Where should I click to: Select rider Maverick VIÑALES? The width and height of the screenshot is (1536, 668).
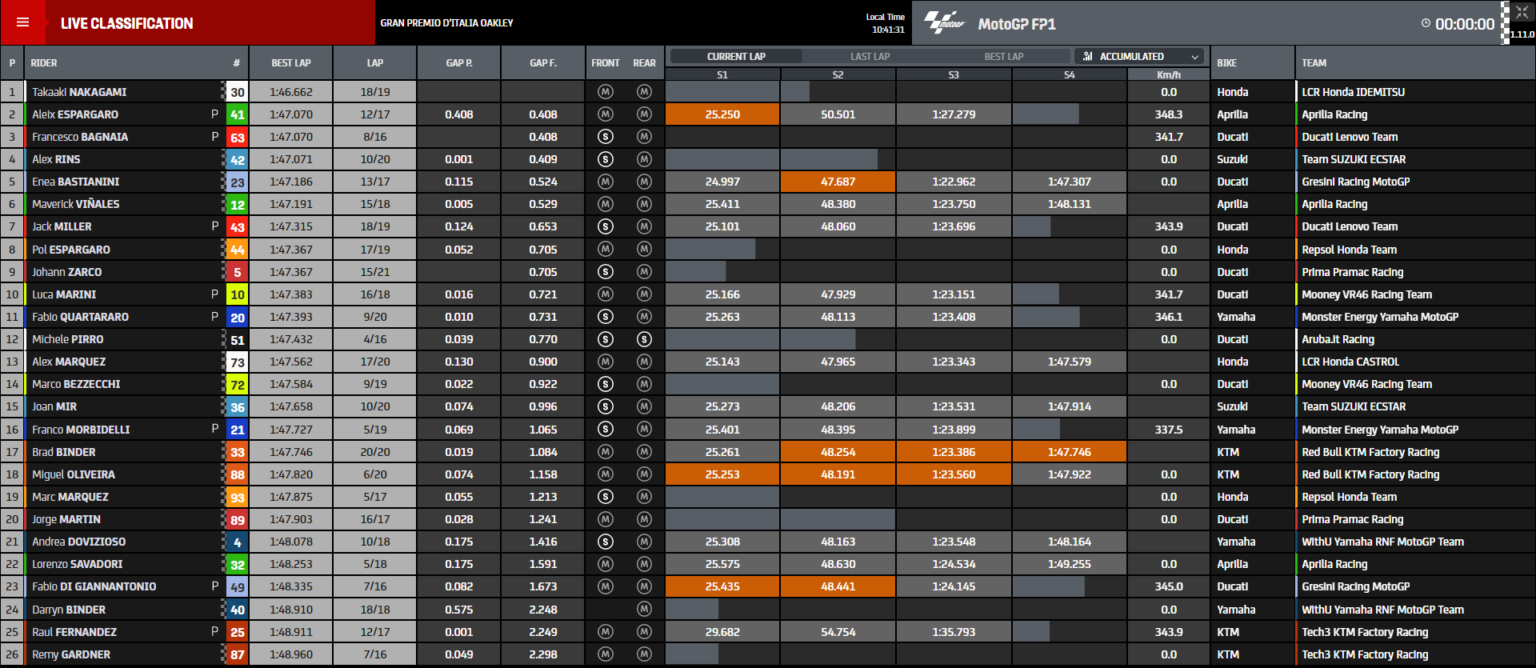click(x=76, y=204)
